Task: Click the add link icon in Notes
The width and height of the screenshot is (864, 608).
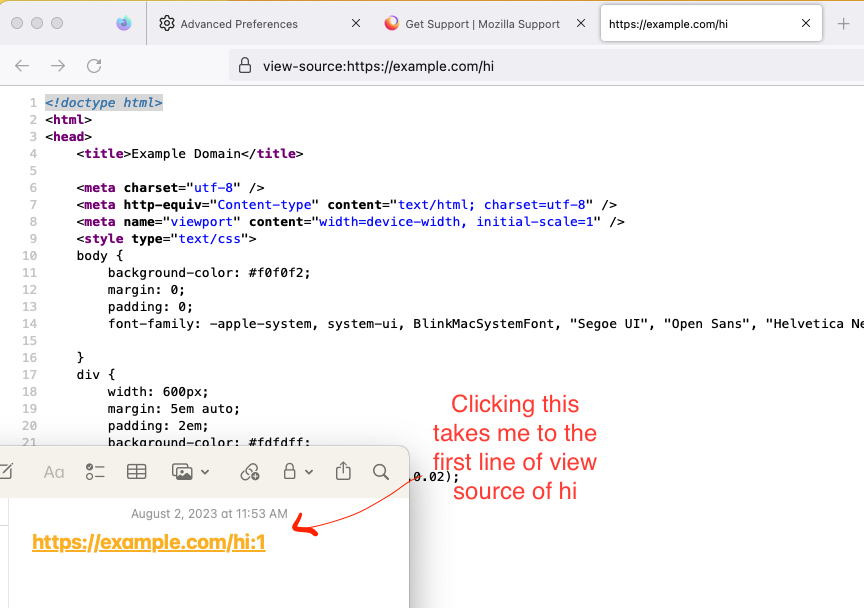Action: [250, 472]
